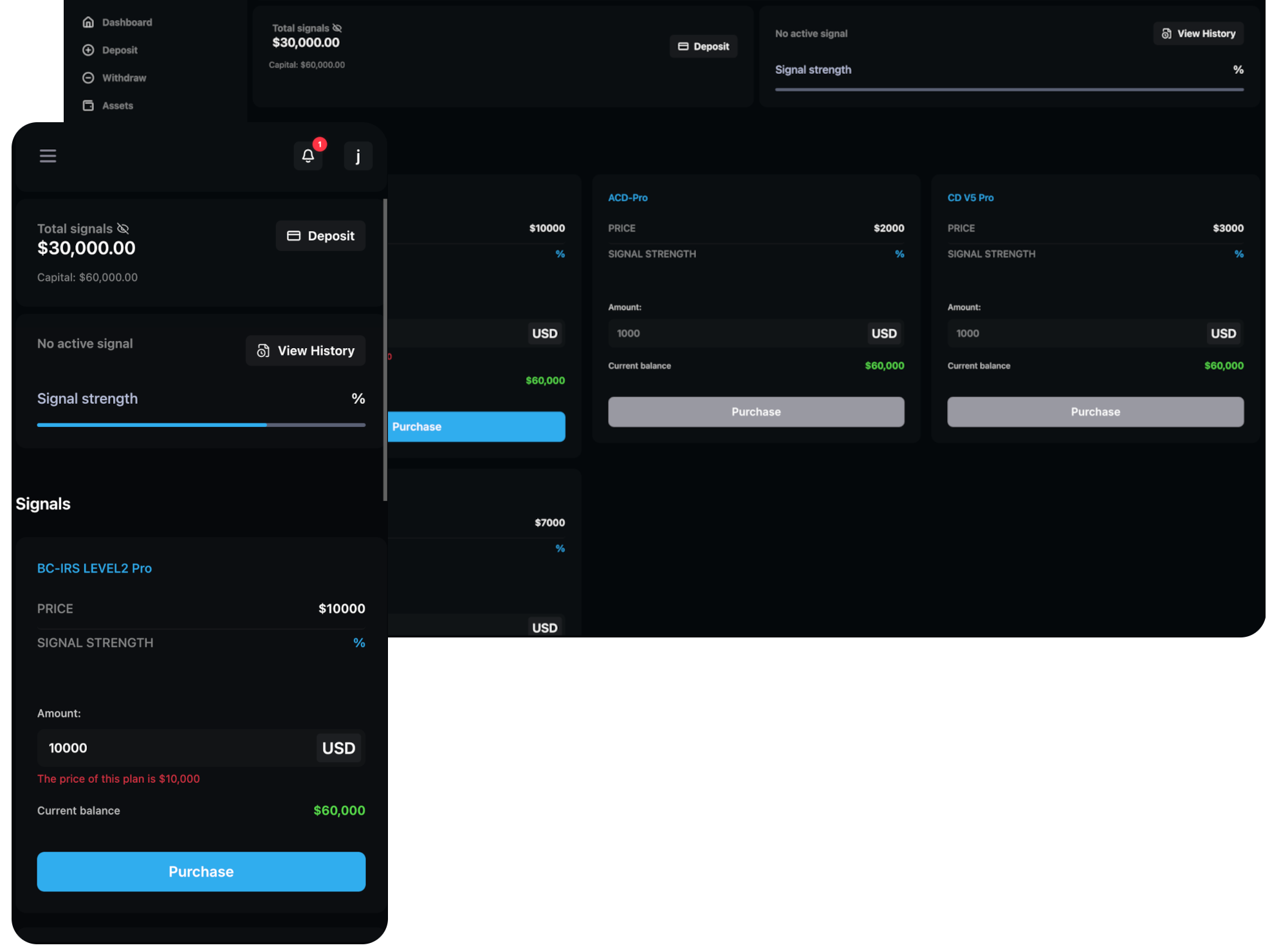Viewport: 1272px width, 952px height.
Task: Click the mobile Signal strength progress bar
Action: [201, 425]
